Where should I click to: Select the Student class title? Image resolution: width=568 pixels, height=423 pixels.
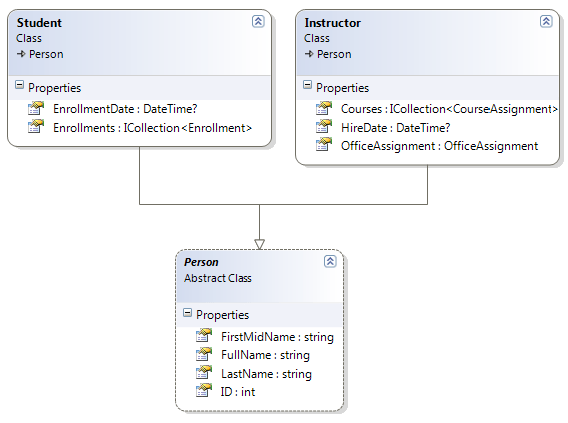click(x=39, y=23)
